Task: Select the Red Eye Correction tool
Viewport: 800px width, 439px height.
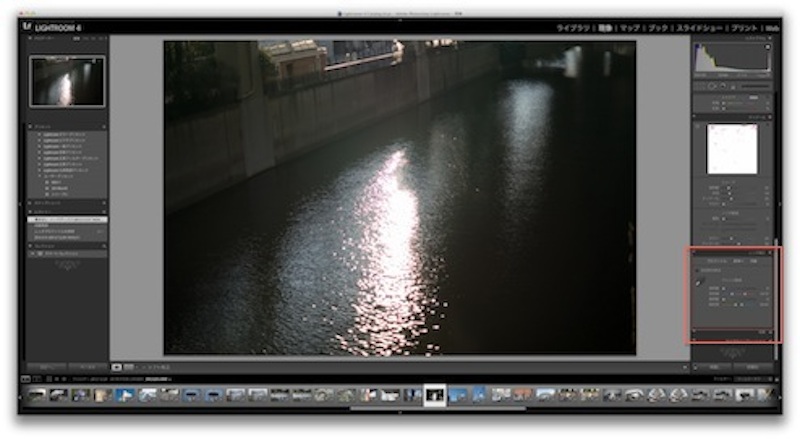Action: [x=722, y=86]
